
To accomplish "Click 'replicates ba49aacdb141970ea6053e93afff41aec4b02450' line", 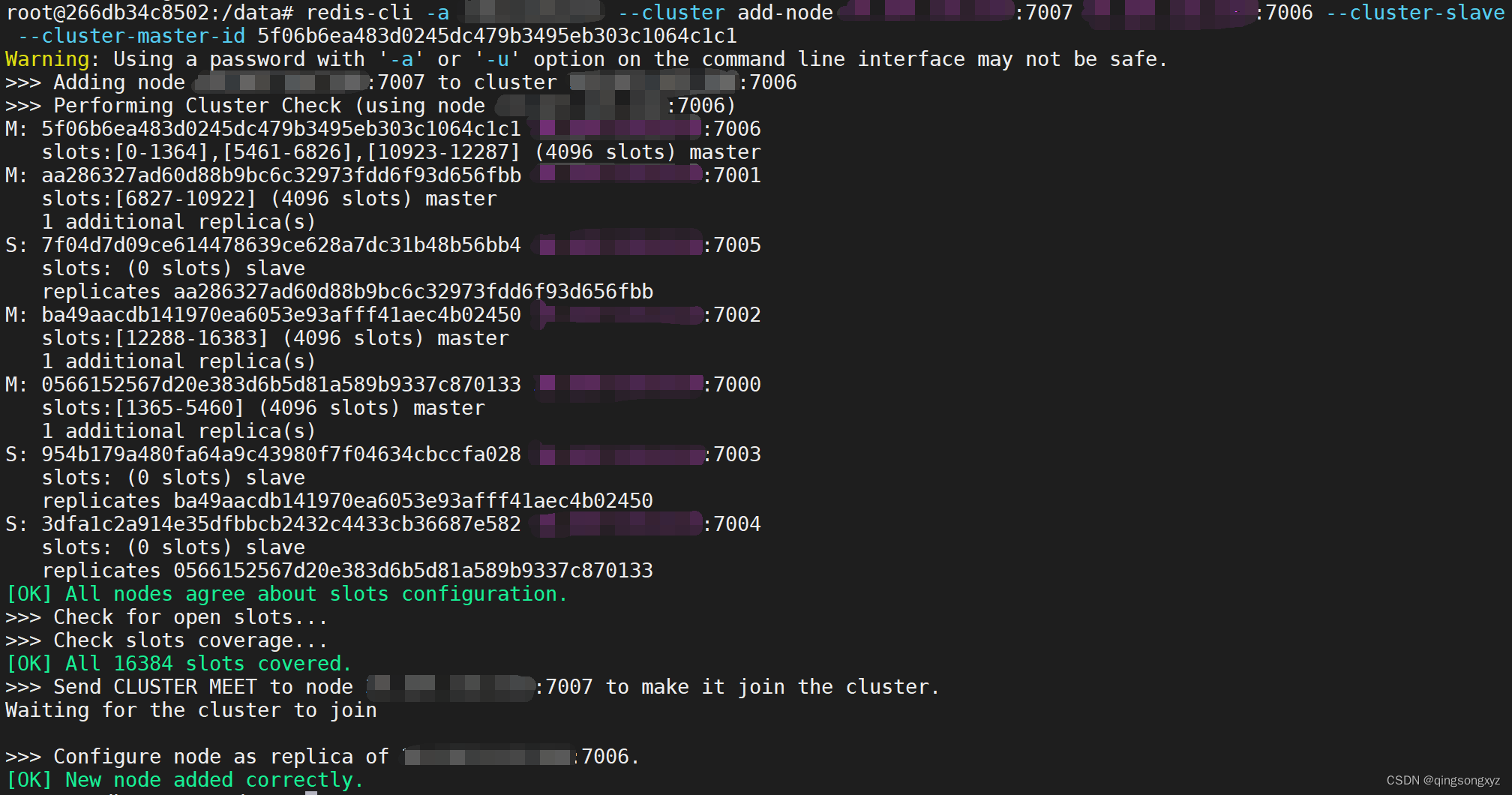I will (x=347, y=501).
